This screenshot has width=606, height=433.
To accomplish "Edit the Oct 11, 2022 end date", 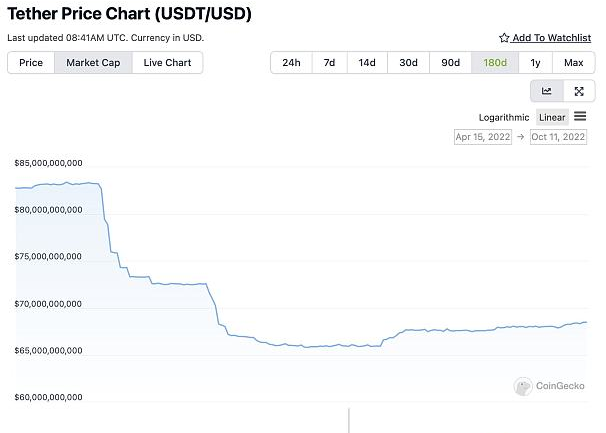I will point(558,137).
